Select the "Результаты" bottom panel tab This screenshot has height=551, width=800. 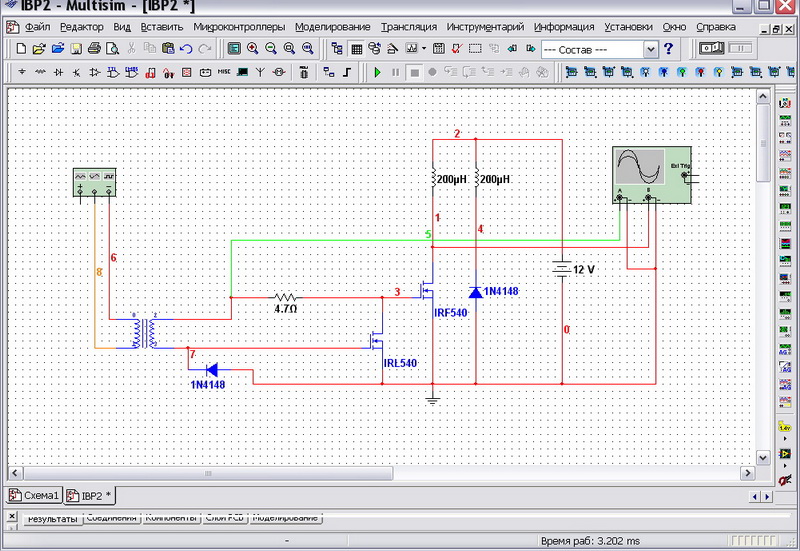(x=52, y=518)
